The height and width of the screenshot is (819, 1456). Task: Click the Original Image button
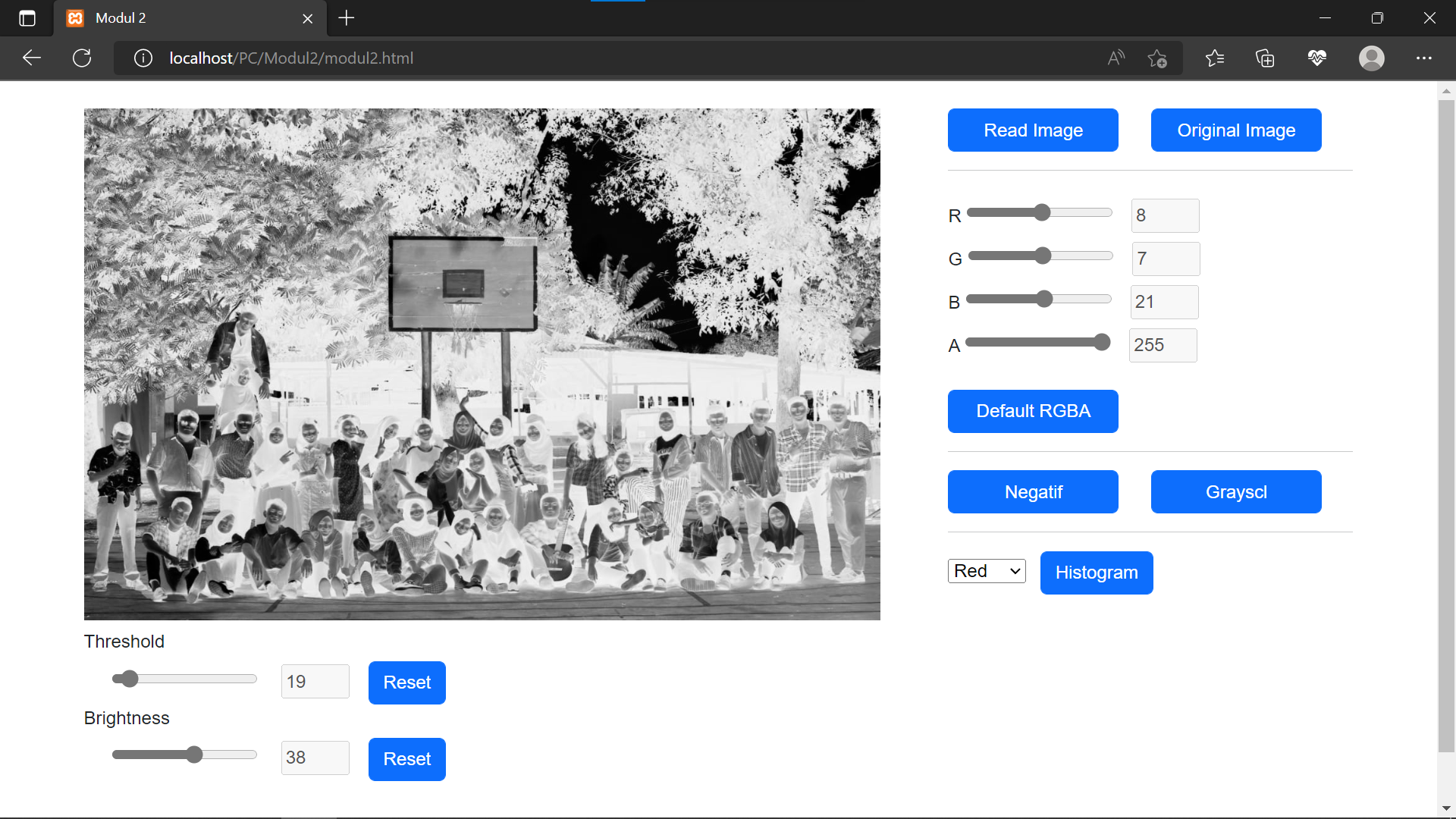coord(1235,130)
